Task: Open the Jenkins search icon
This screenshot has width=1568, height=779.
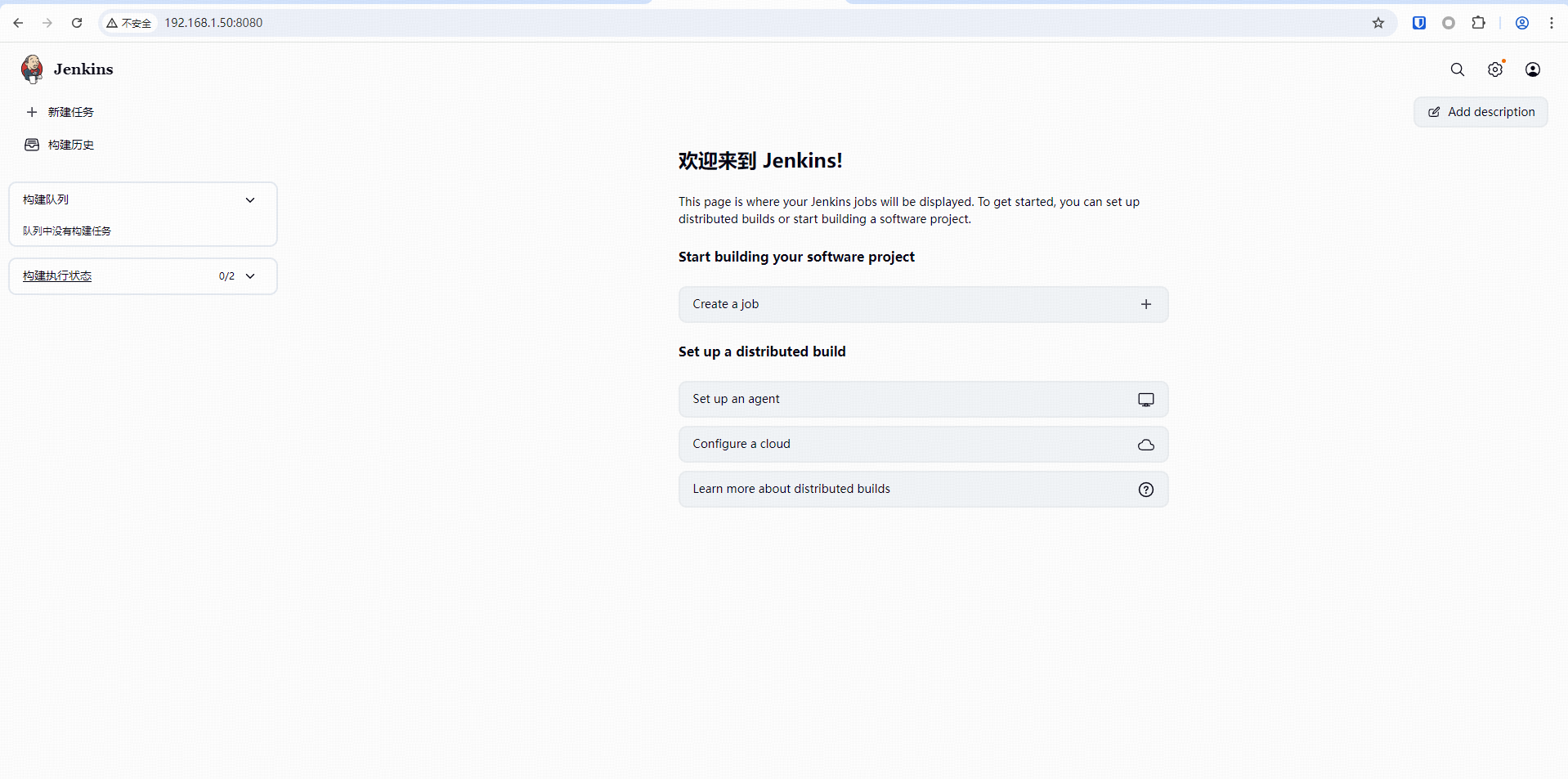Action: pos(1458,69)
